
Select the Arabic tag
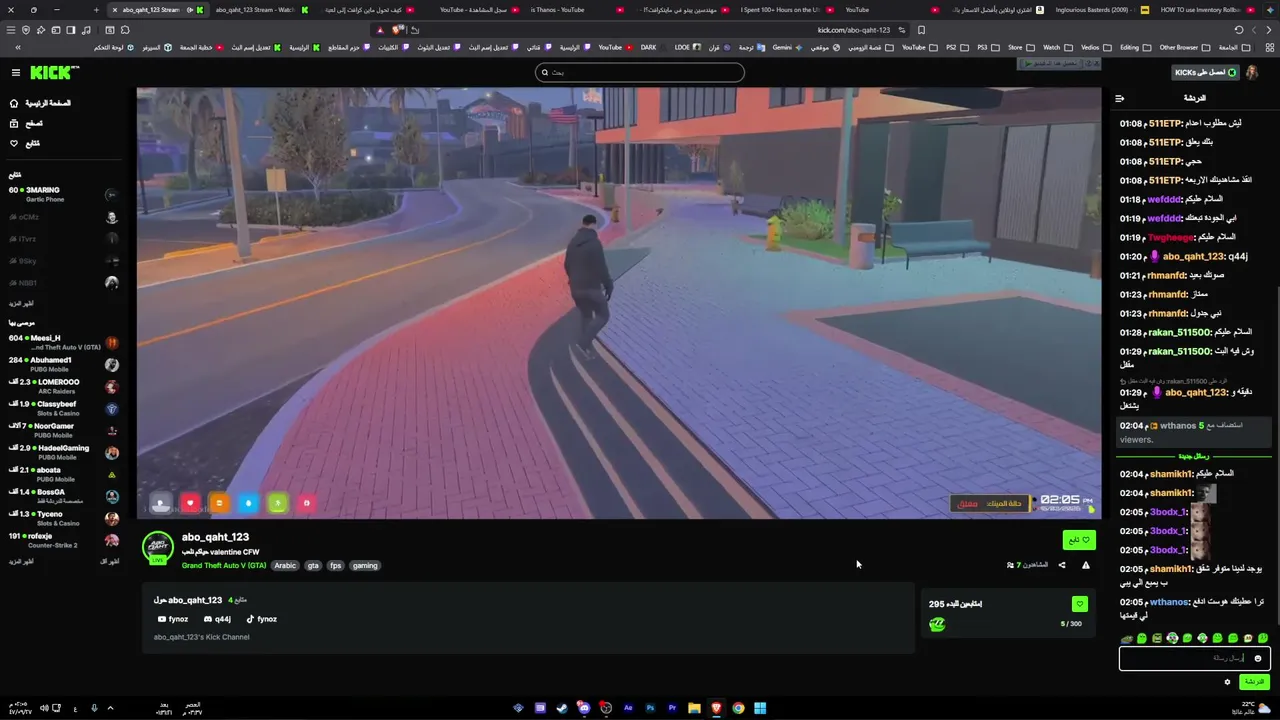click(285, 565)
